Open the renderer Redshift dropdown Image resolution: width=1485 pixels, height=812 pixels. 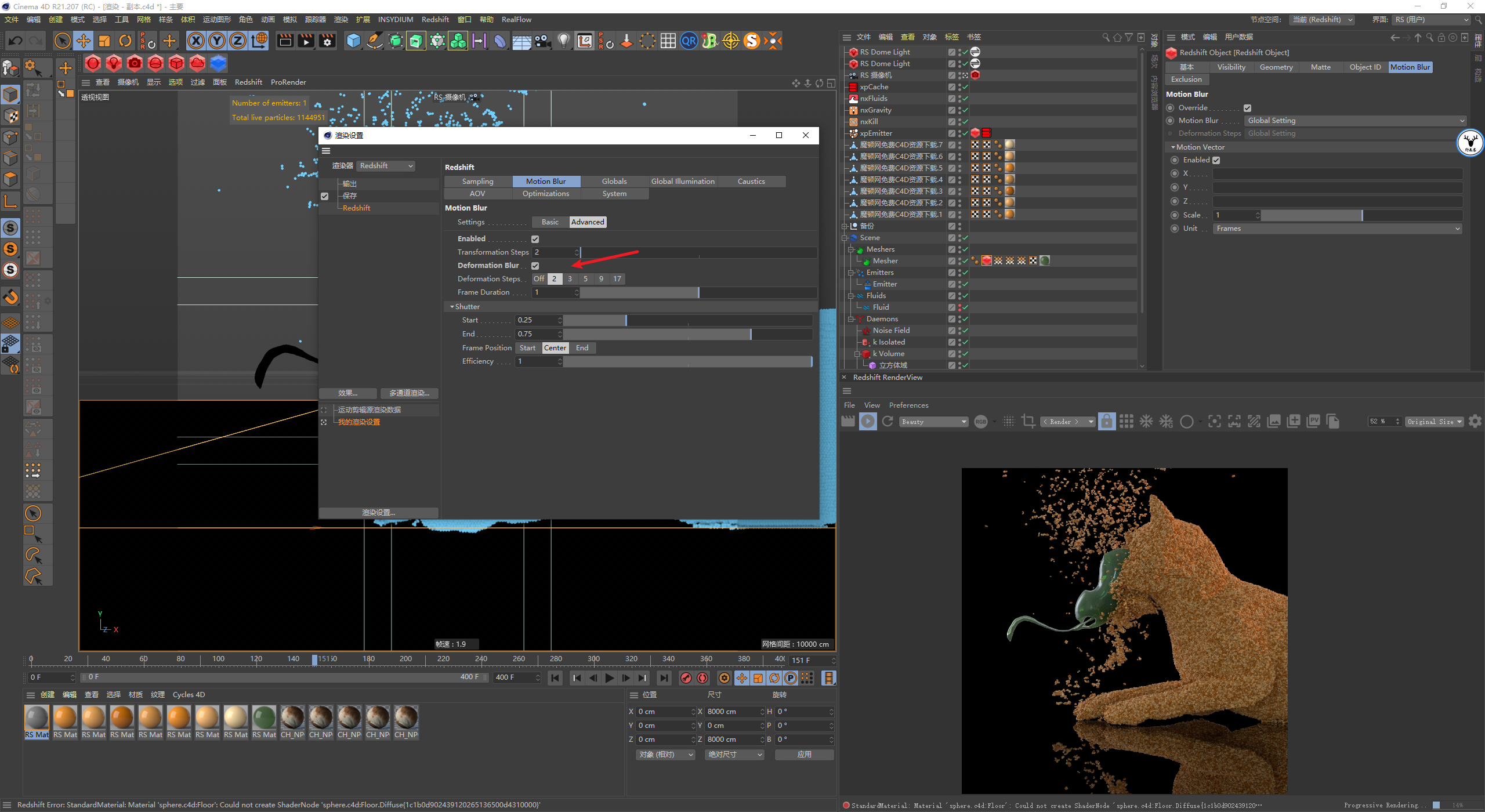[386, 166]
